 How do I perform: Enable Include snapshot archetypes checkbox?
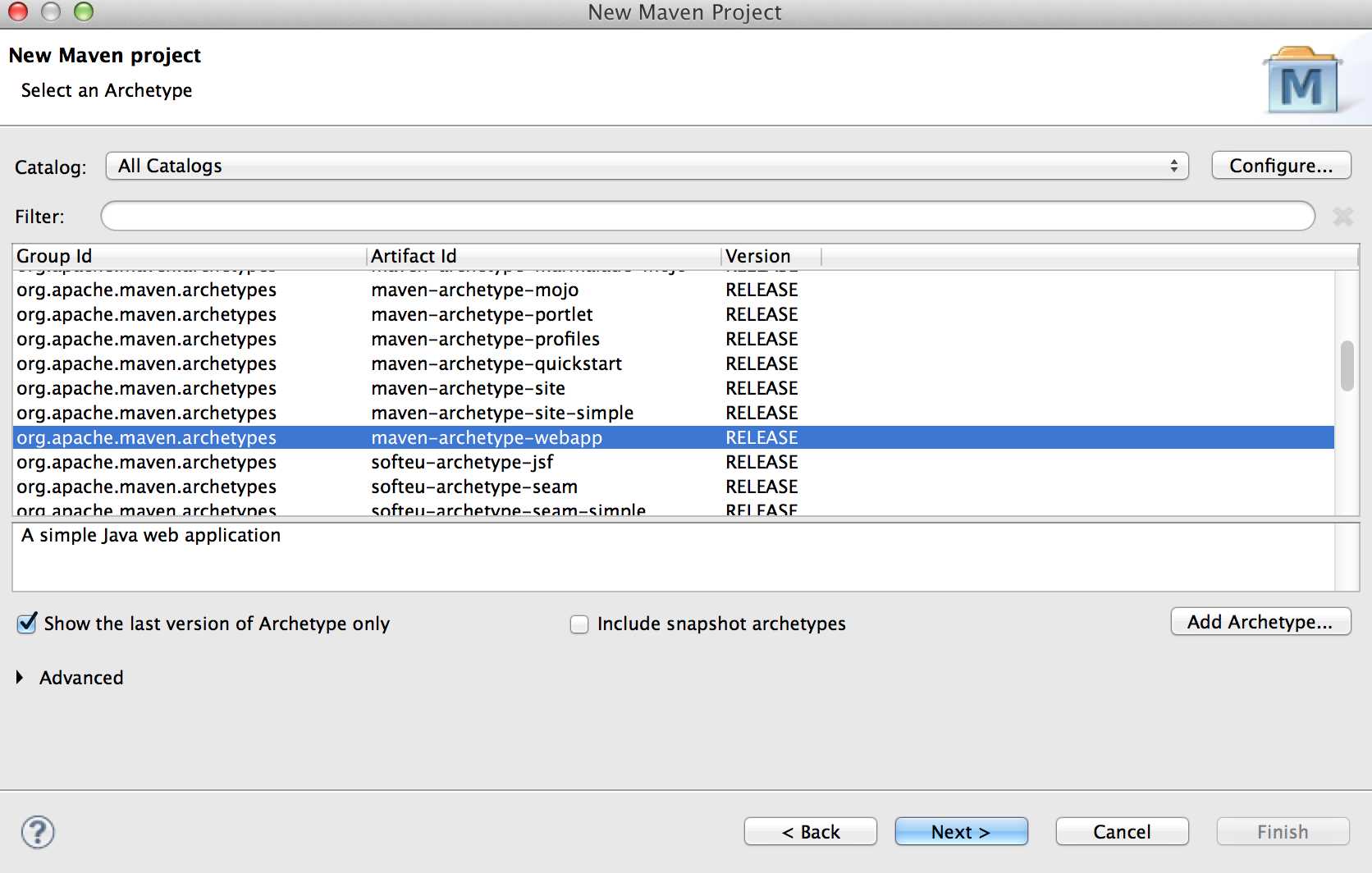click(579, 624)
